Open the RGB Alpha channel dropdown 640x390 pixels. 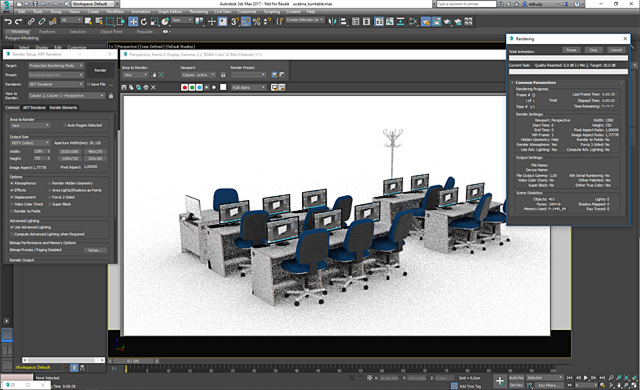coord(249,87)
